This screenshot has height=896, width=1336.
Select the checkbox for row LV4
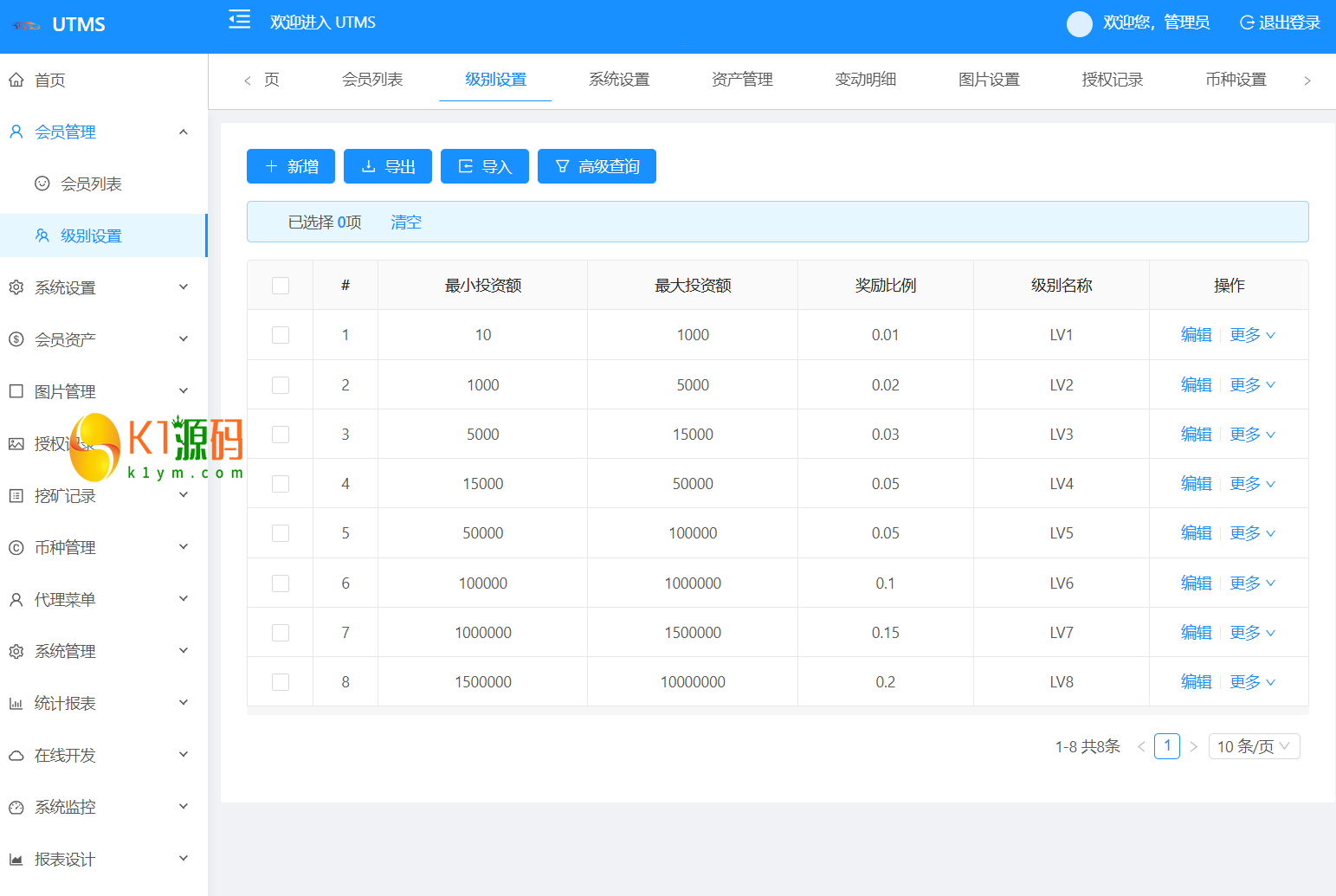tap(281, 484)
